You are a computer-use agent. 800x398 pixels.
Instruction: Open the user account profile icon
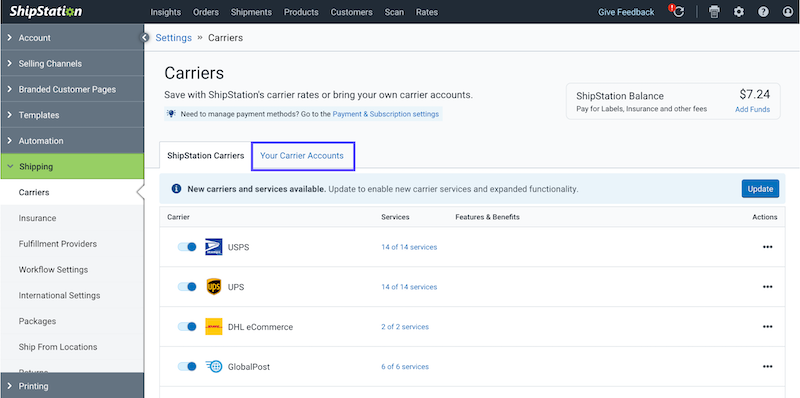tap(788, 12)
